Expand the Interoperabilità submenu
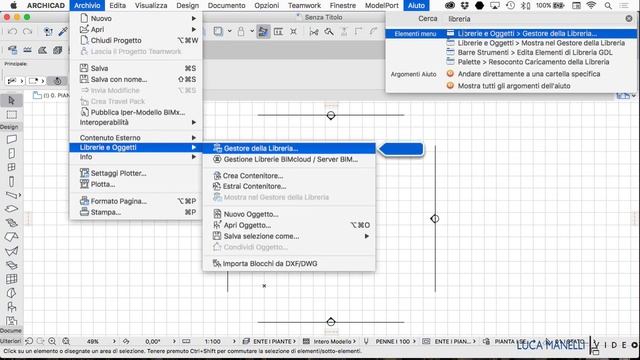This screenshot has width=640, height=360. point(136,122)
